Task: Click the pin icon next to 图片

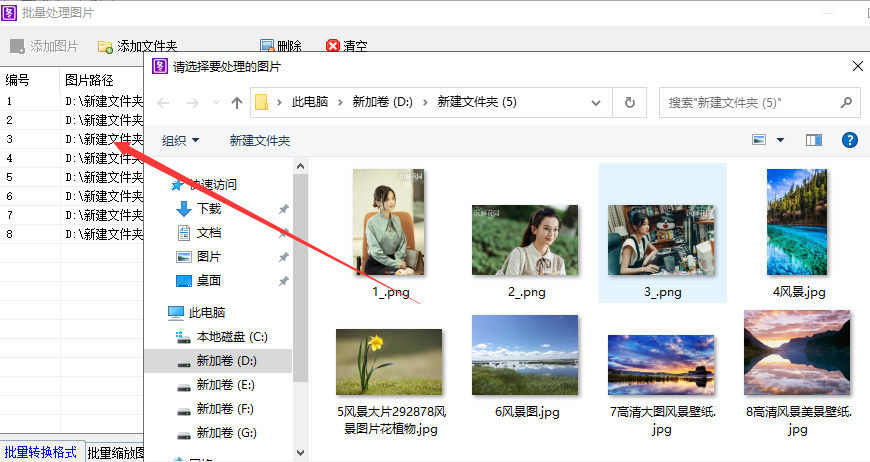Action: [x=284, y=257]
